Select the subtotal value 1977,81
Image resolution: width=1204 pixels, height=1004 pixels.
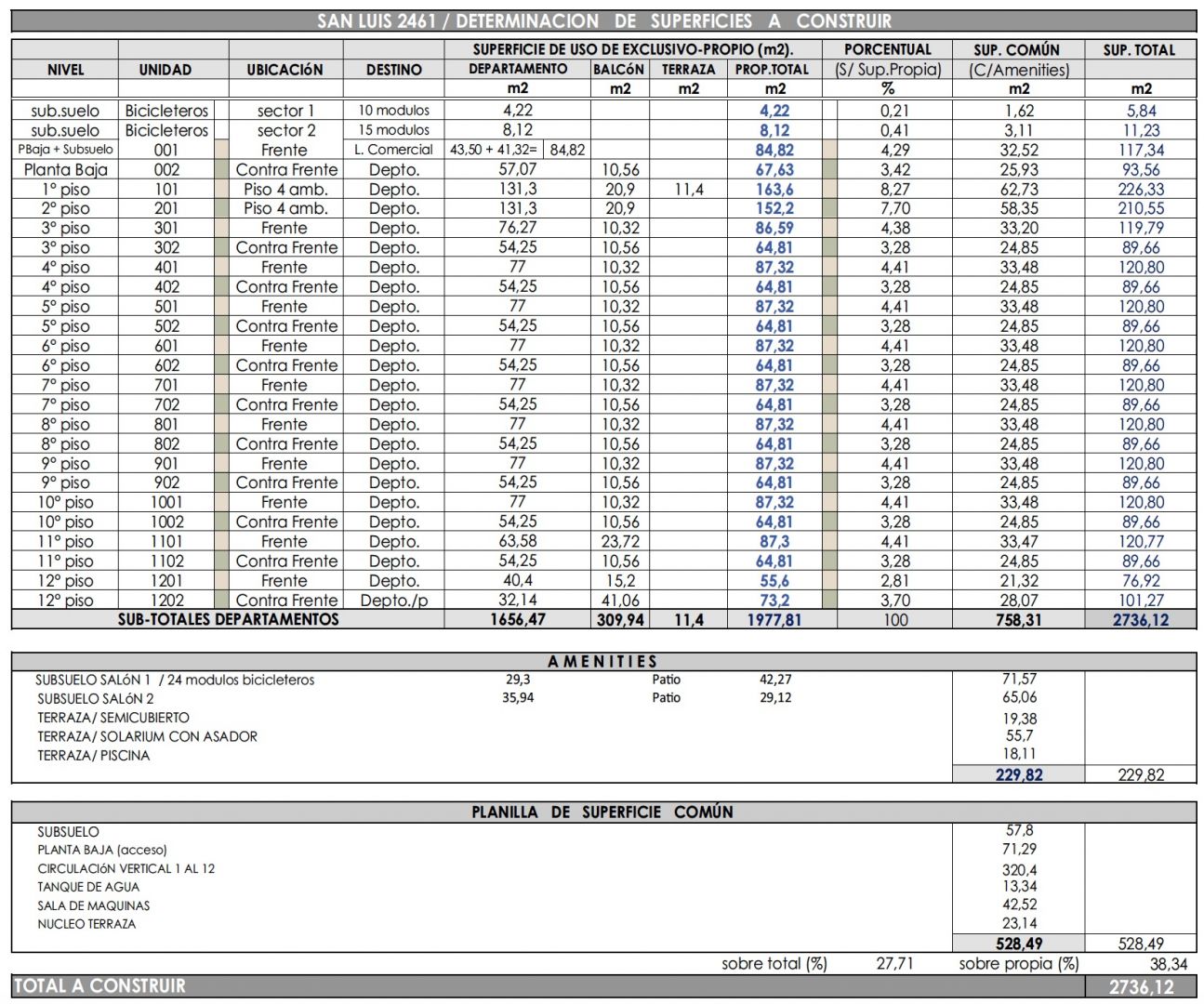point(774,619)
